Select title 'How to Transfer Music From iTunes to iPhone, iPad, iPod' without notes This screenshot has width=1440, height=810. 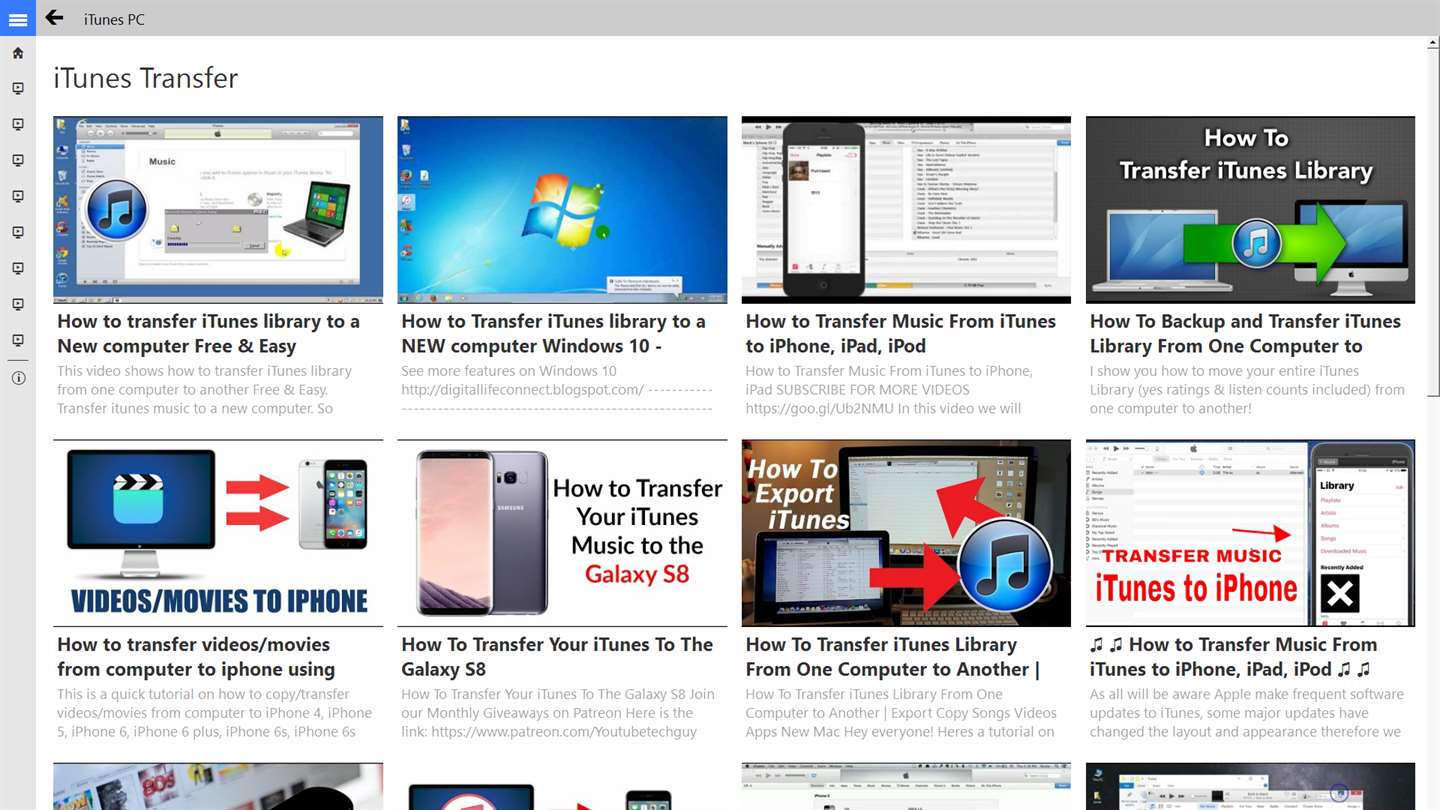tap(900, 334)
